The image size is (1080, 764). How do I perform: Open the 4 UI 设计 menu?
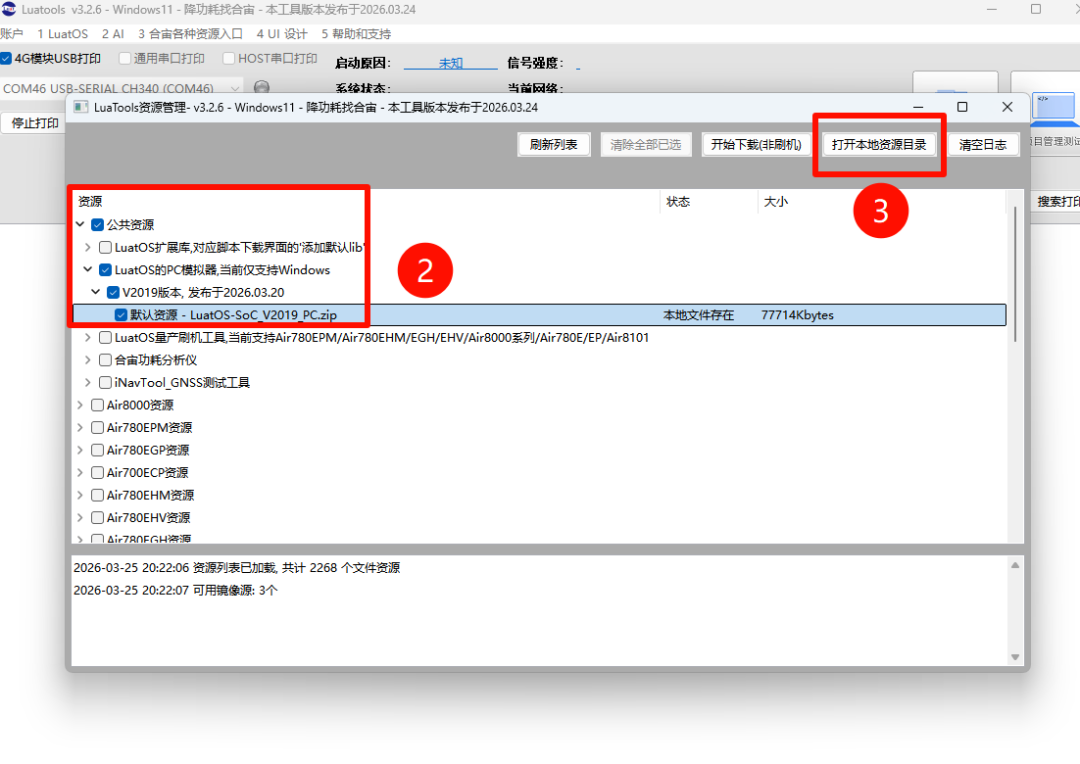282,34
